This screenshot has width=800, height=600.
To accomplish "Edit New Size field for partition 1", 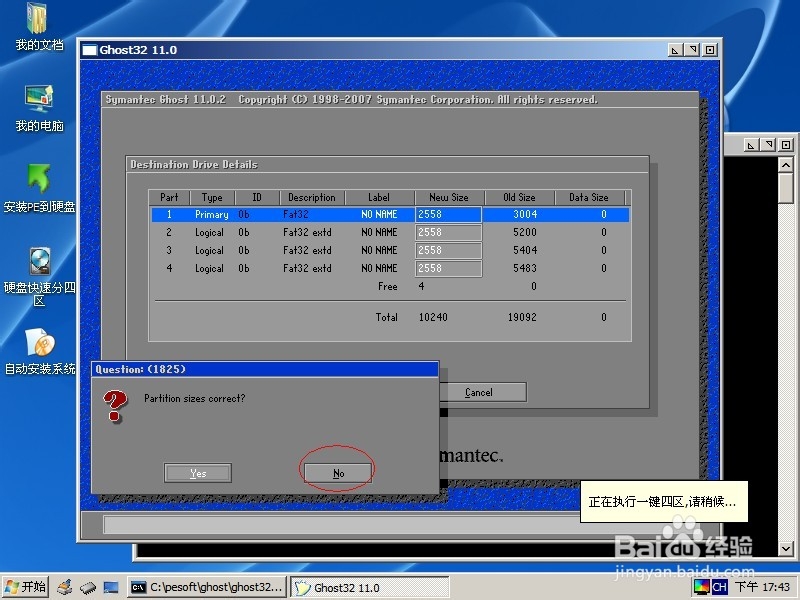I will click(x=448, y=214).
